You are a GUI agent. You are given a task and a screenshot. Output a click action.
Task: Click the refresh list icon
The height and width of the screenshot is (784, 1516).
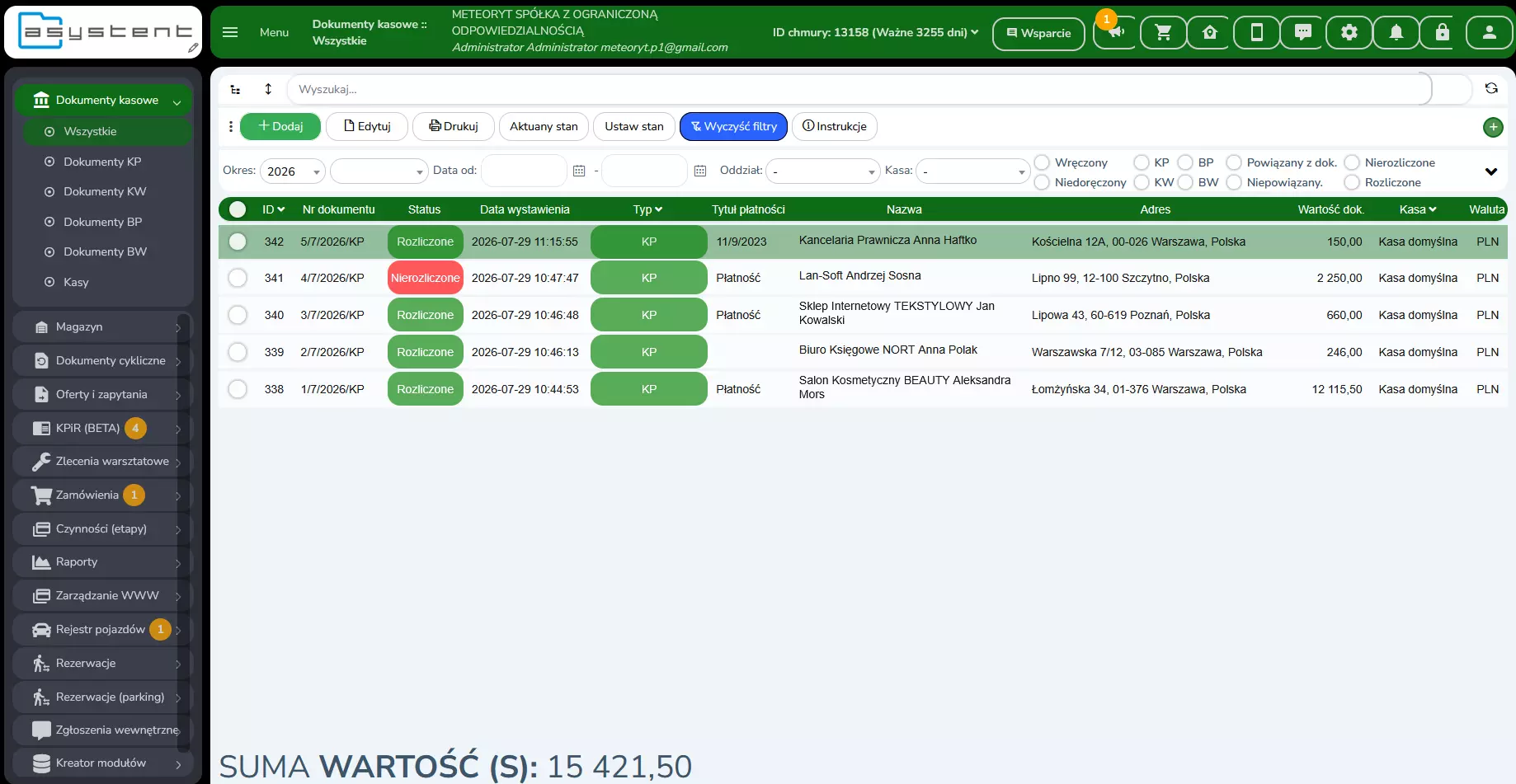1491,88
